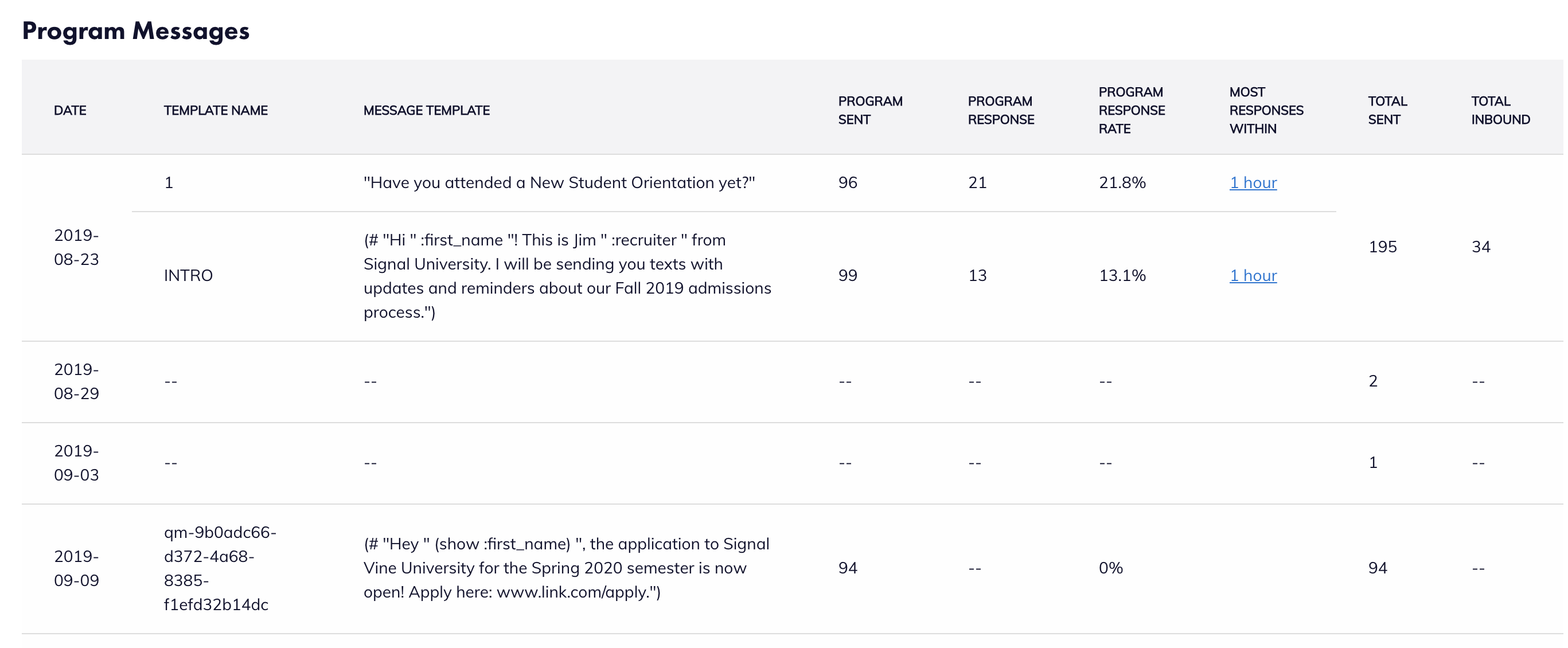Click the TOTAL SENT column header
The image size is (1568, 648).
tap(1387, 110)
